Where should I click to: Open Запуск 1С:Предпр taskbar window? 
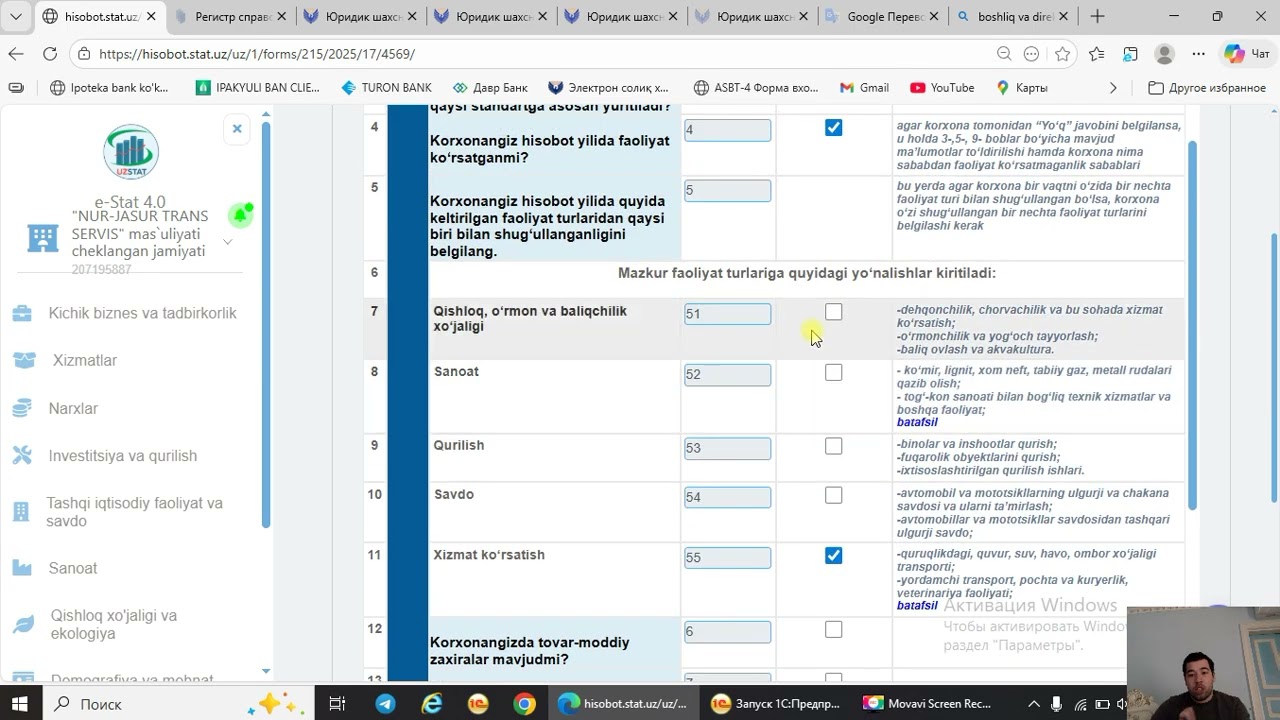tap(778, 704)
